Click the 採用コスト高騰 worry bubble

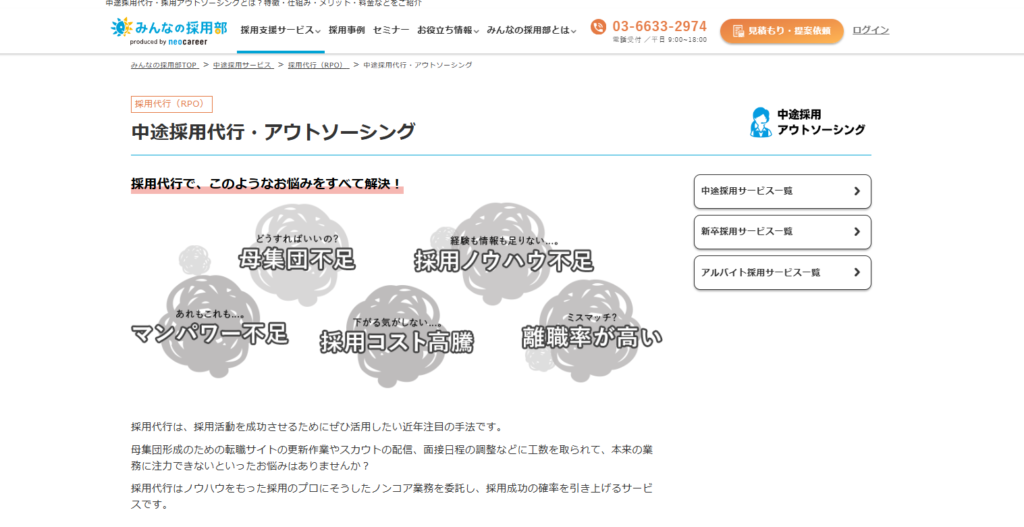pyautogui.click(x=396, y=335)
